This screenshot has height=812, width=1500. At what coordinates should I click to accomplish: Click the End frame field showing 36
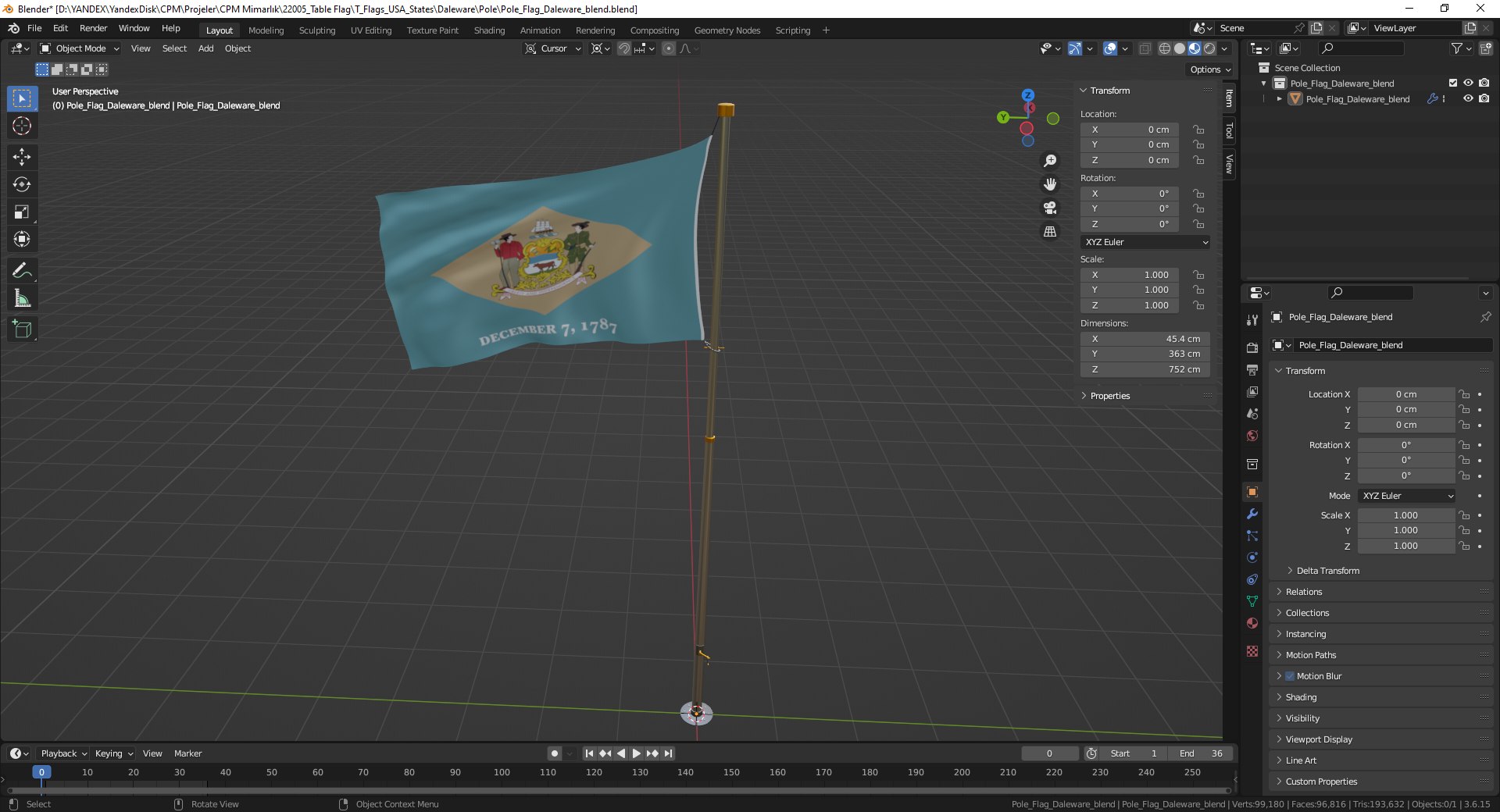click(1201, 753)
